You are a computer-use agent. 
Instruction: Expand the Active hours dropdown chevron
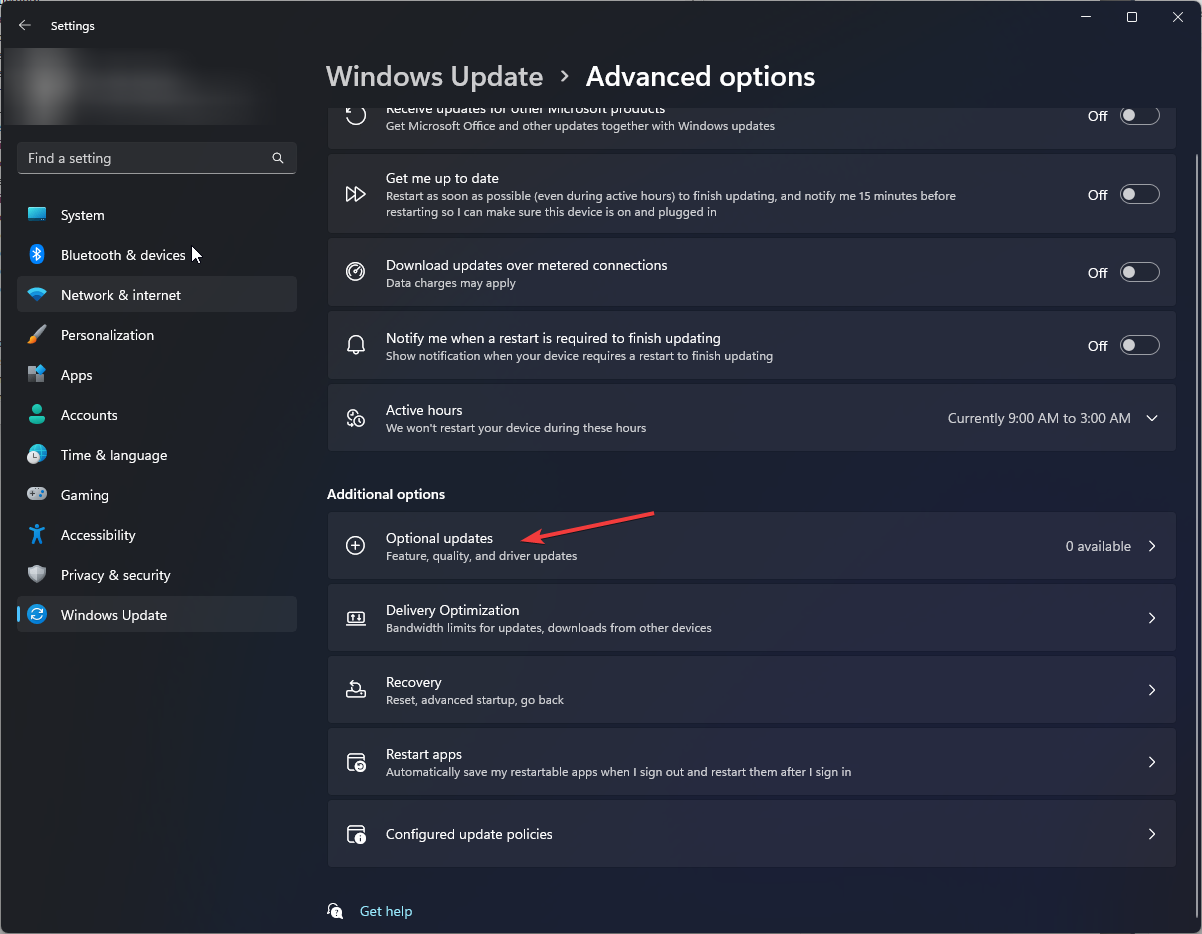click(1152, 418)
